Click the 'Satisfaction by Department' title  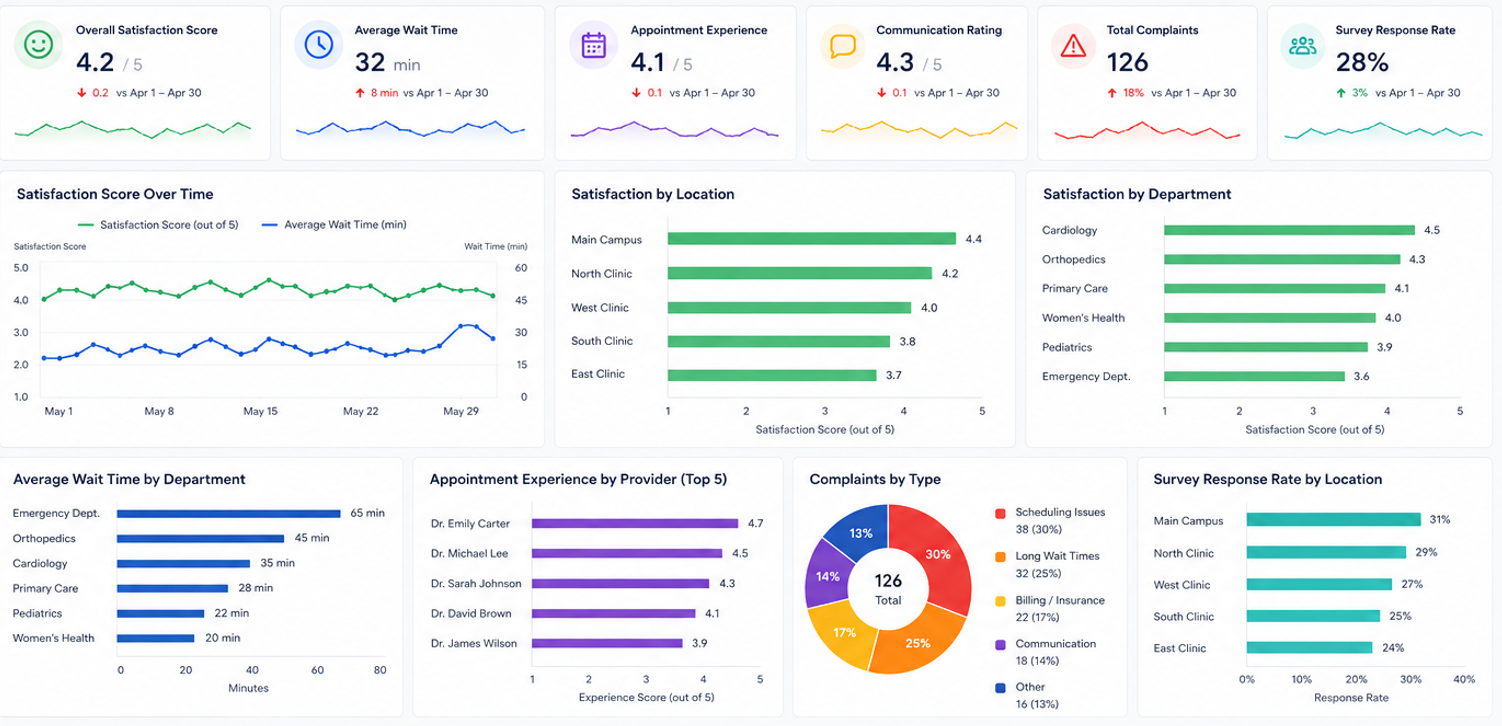(x=1137, y=194)
